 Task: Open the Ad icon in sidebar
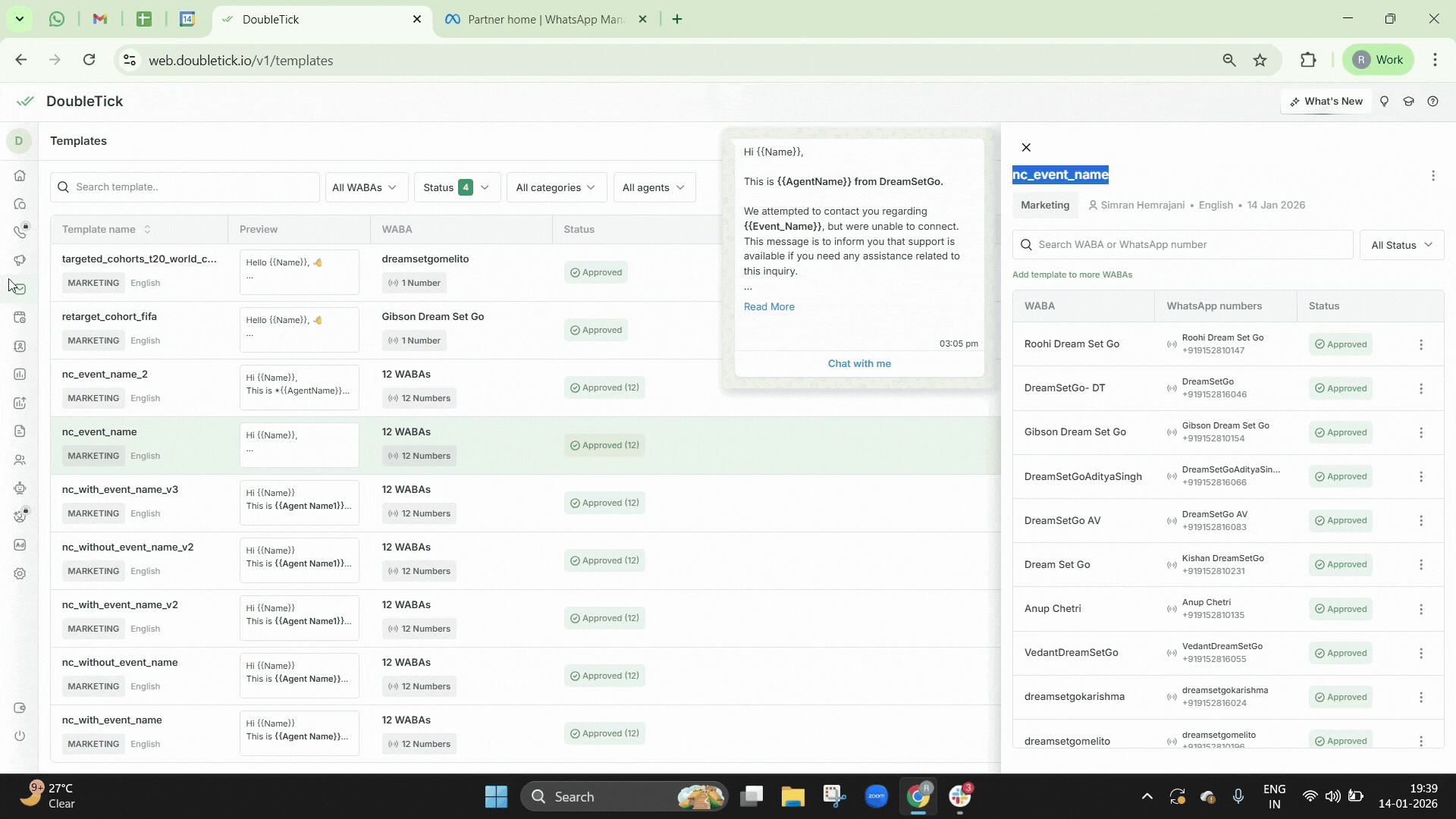(20, 545)
